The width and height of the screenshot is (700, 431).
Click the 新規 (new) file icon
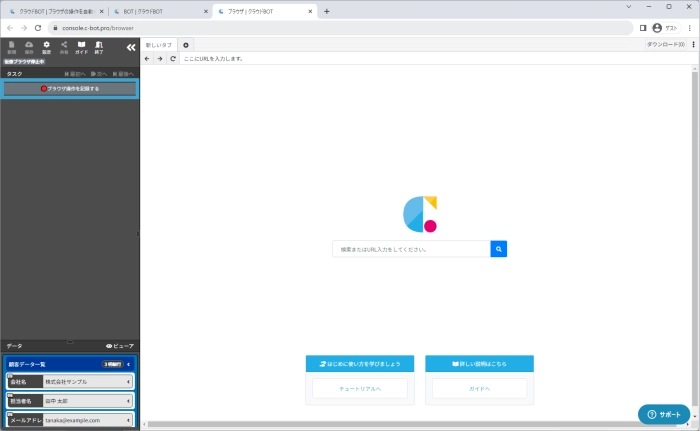12,47
